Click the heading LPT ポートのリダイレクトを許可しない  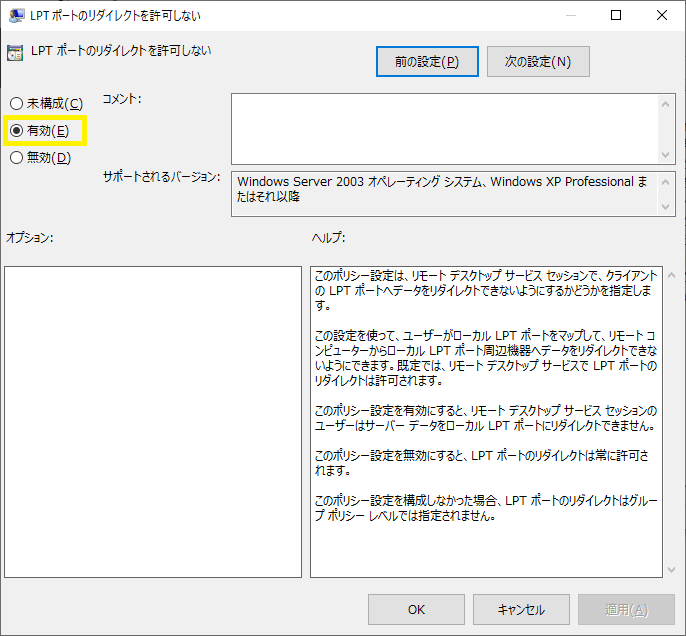tap(121, 51)
